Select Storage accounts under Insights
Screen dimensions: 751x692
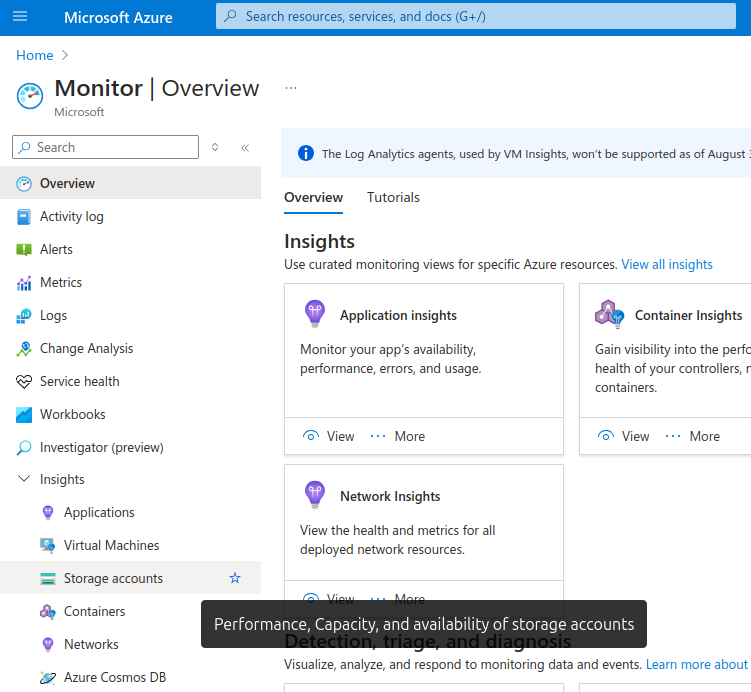tap(130, 579)
